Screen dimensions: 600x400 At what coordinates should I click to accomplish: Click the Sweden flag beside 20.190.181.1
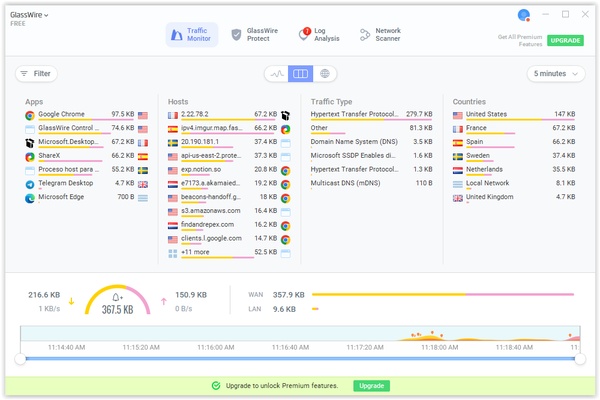click(173, 143)
